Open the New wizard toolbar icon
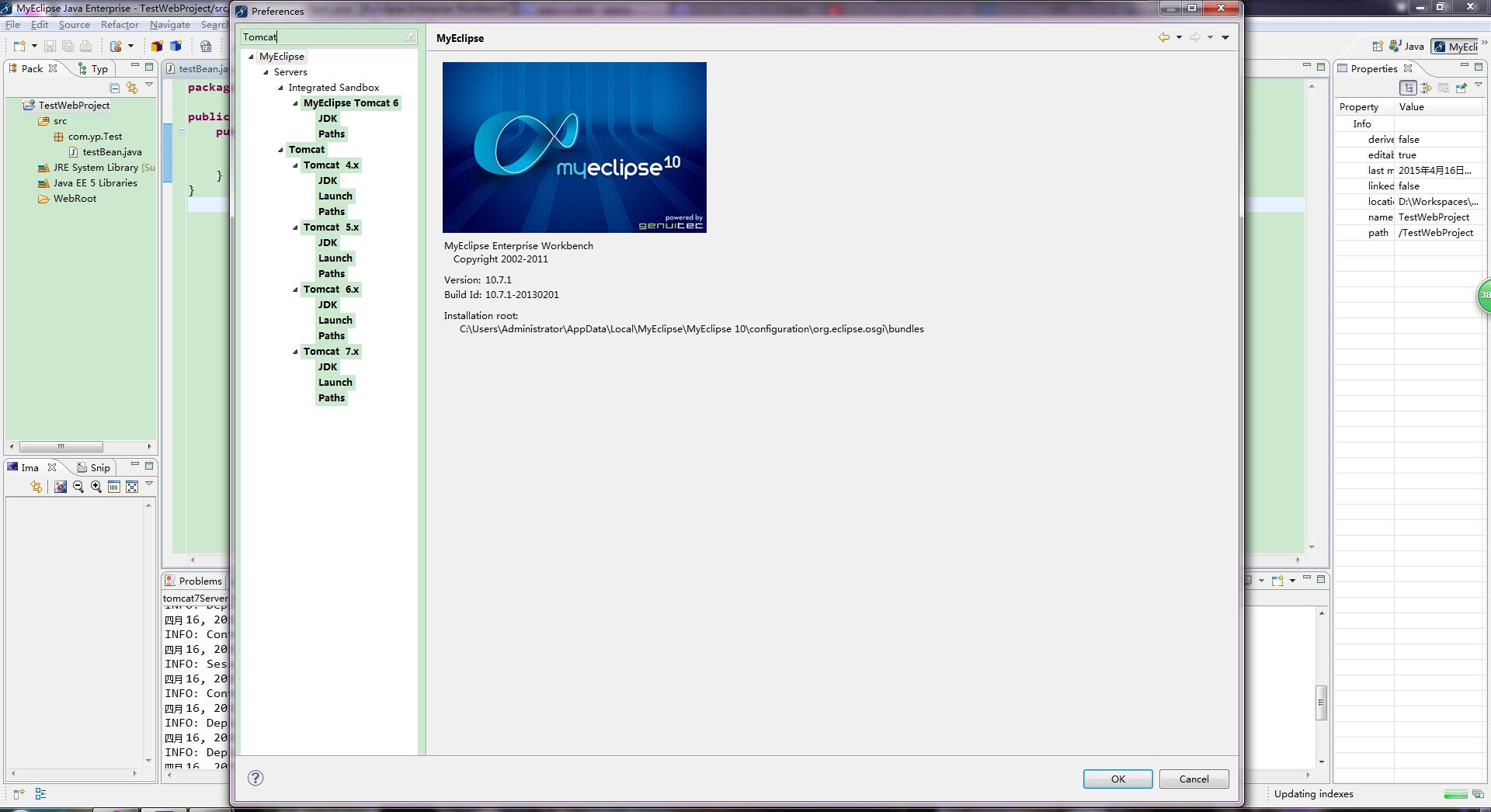This screenshot has height=812, width=1491. (x=19, y=47)
